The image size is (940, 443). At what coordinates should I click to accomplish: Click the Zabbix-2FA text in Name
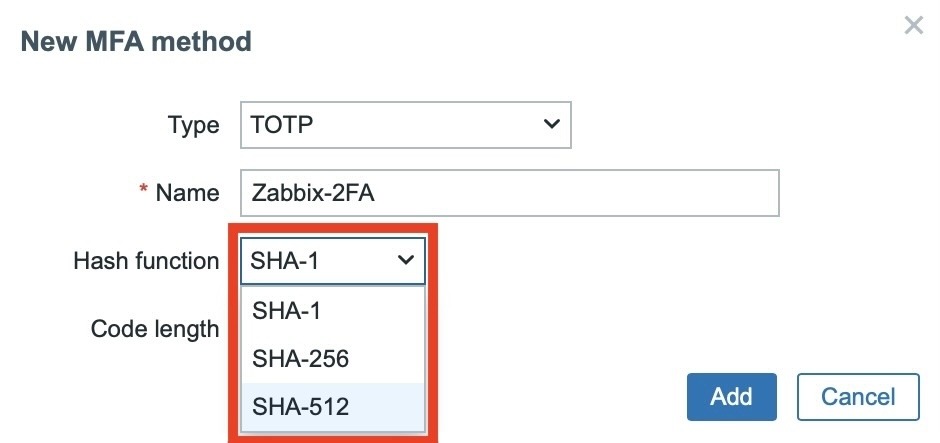point(313,193)
